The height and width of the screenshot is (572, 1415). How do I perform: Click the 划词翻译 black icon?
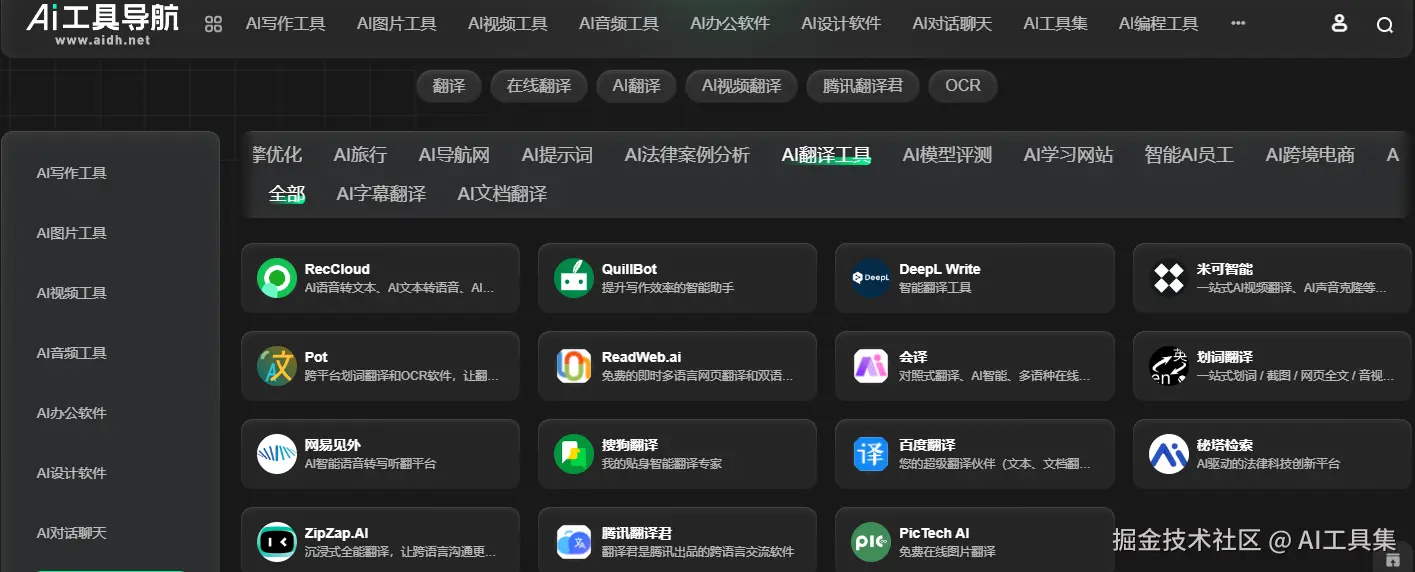pos(1169,366)
